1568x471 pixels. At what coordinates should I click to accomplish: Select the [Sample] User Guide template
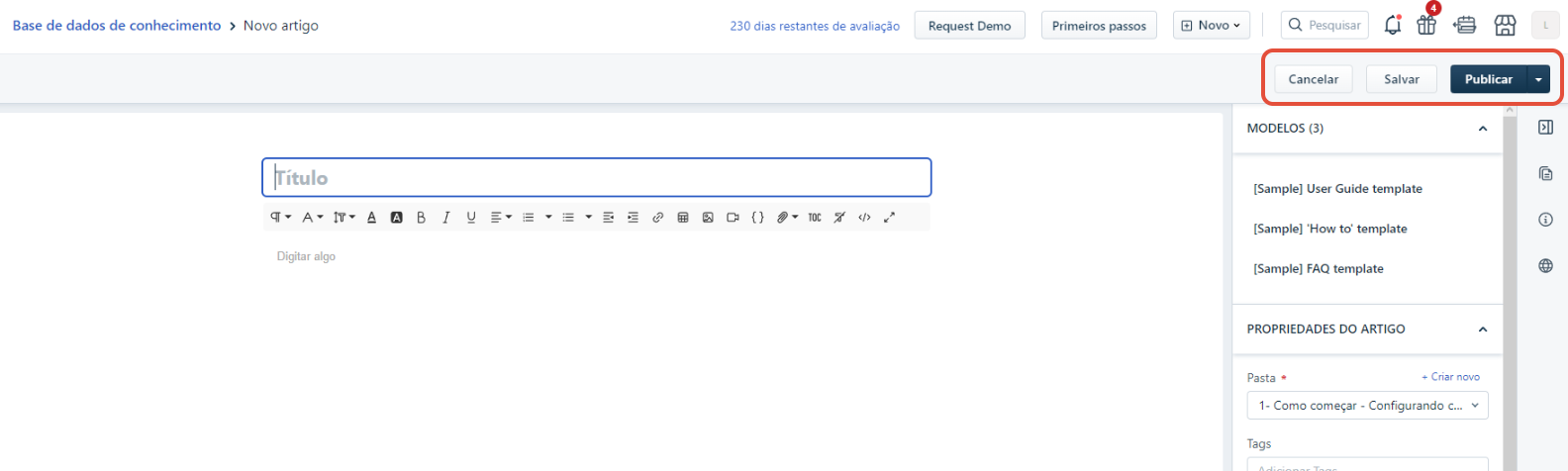1337,189
